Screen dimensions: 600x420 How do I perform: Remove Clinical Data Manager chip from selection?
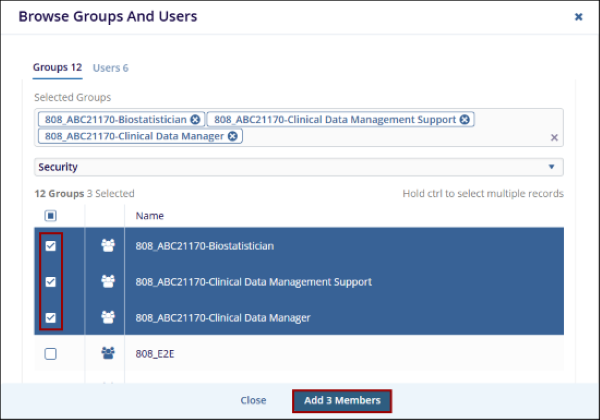coord(233,136)
